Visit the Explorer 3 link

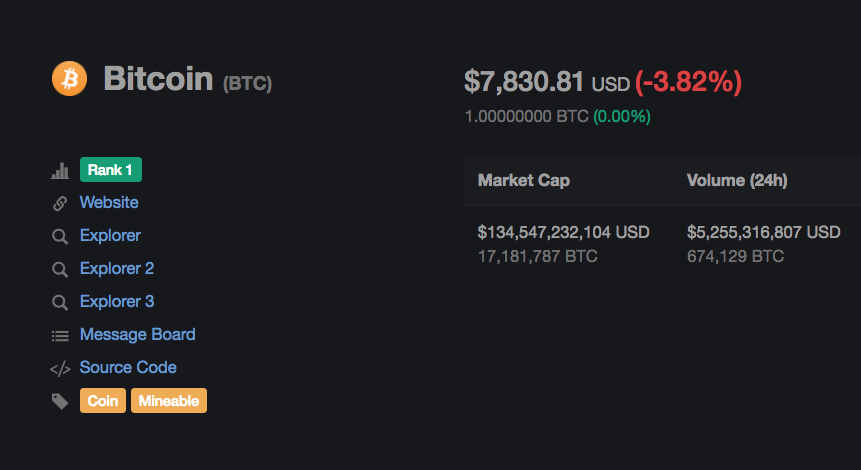(117, 302)
